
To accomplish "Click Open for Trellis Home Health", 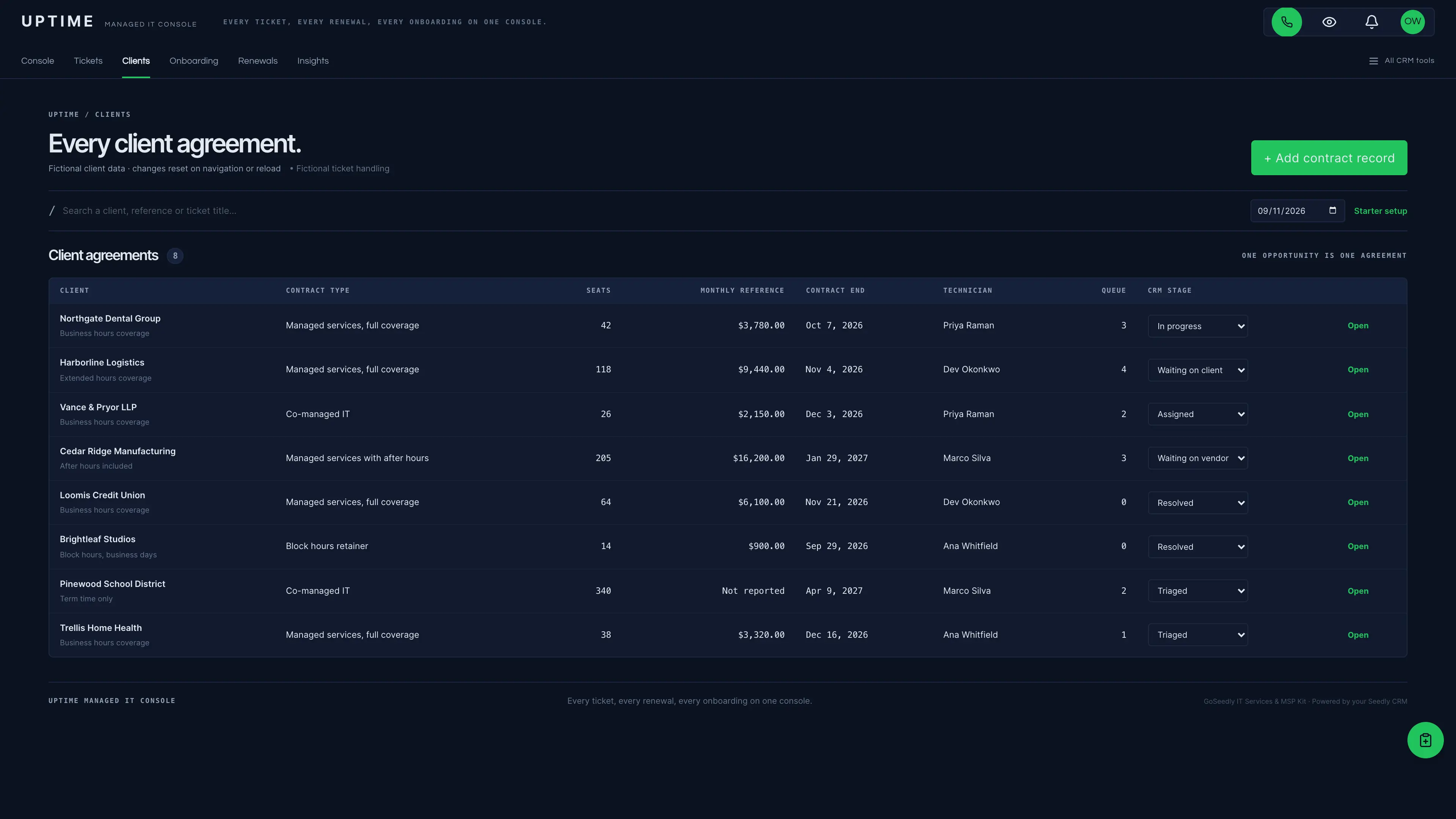I will click(x=1358, y=635).
